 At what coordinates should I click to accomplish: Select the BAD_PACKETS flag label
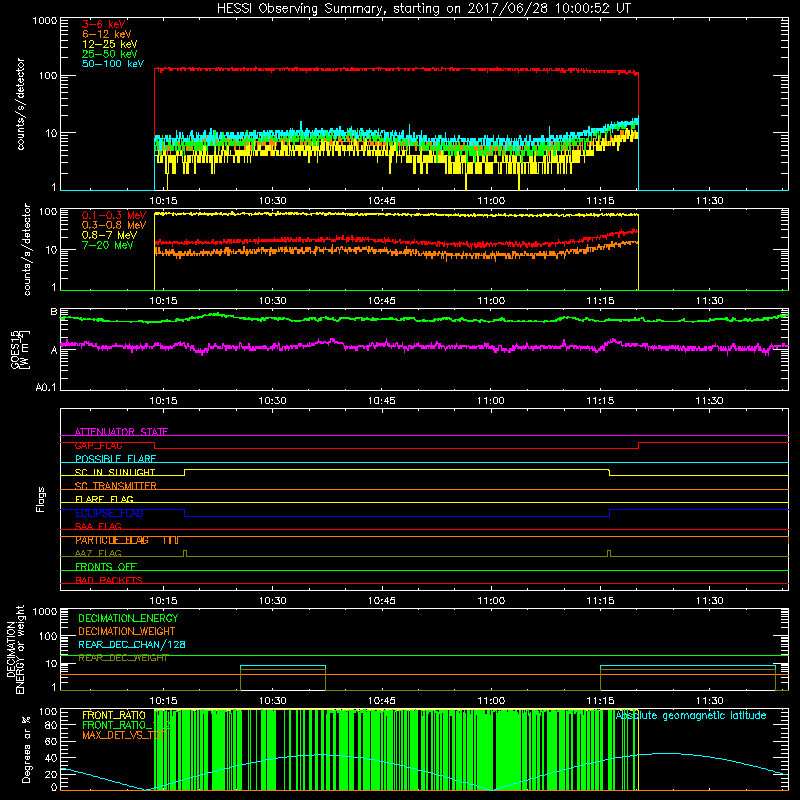point(109,580)
